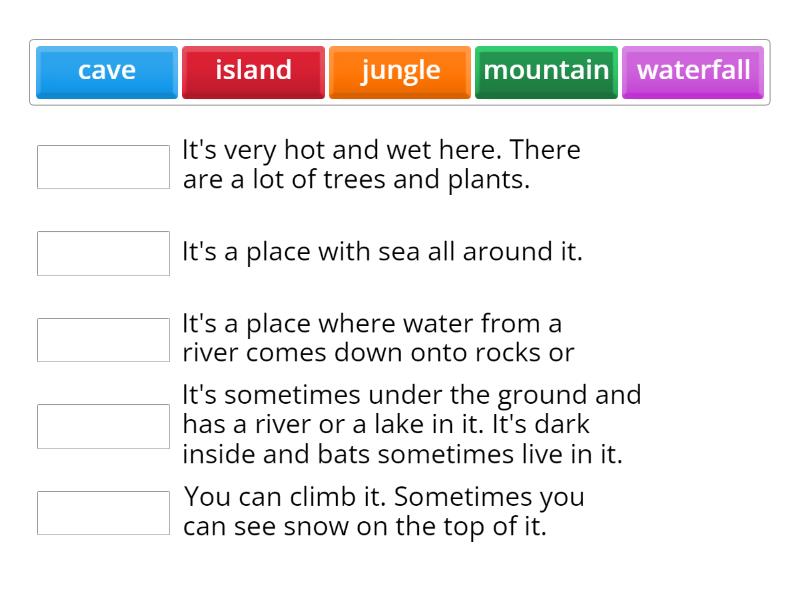Click the answer box beside the underground clue
The height and width of the screenshot is (600, 800).
tap(103, 425)
